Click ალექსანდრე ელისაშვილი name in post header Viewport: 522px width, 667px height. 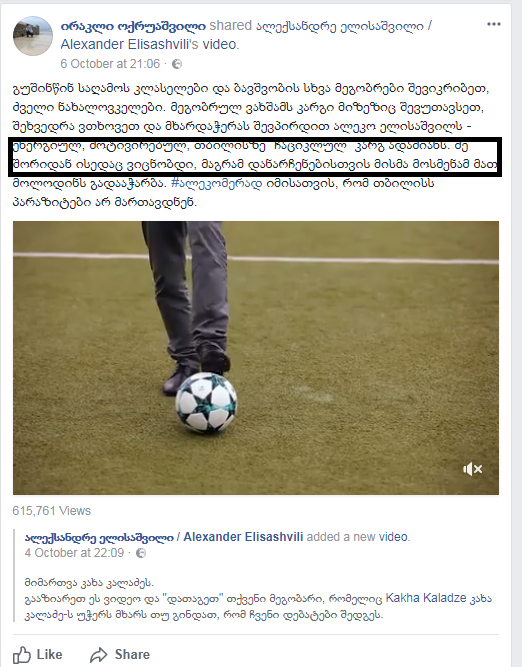[340, 26]
